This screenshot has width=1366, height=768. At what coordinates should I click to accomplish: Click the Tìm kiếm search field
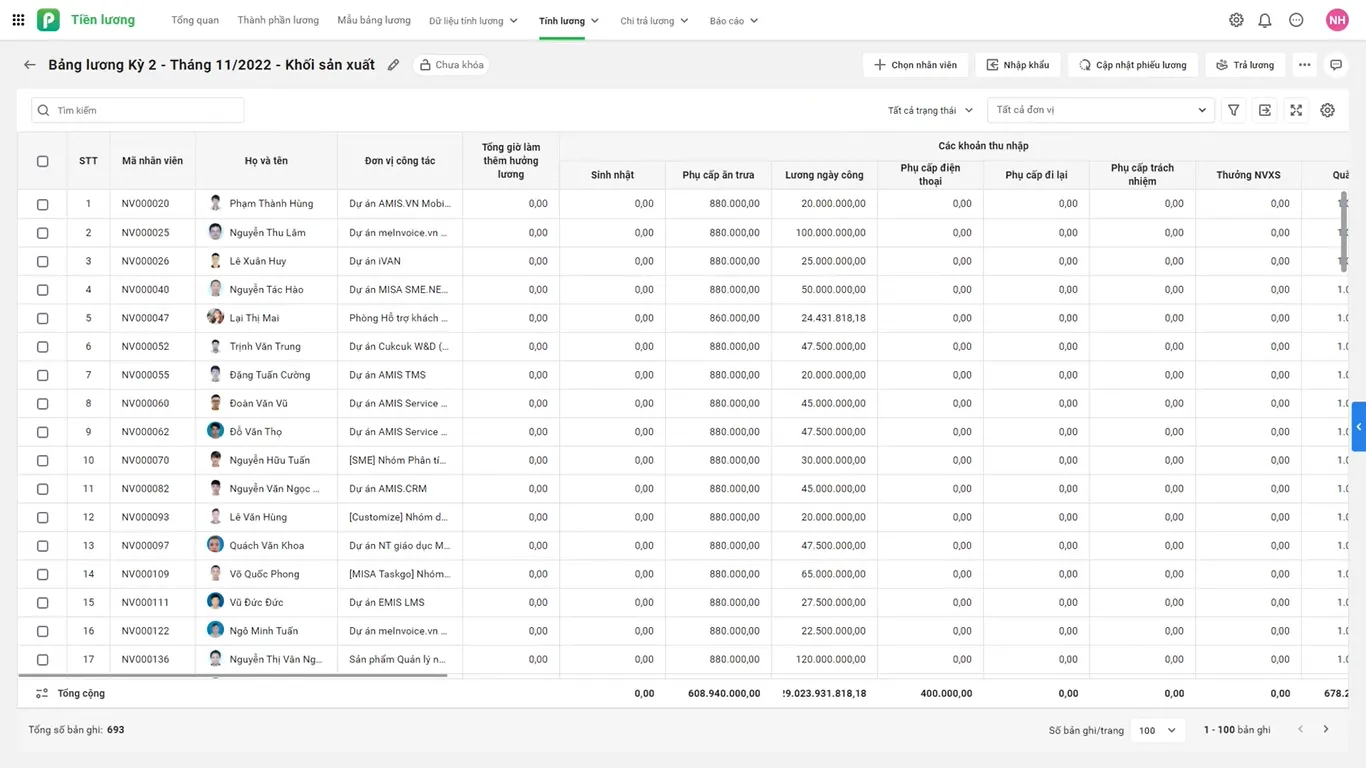[x=138, y=110]
